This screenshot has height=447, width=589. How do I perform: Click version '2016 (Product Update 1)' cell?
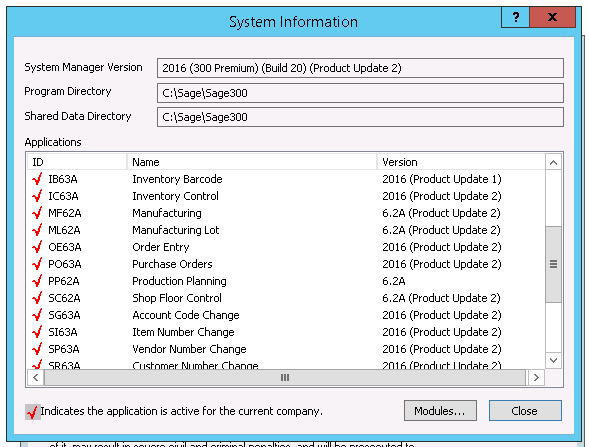442,179
